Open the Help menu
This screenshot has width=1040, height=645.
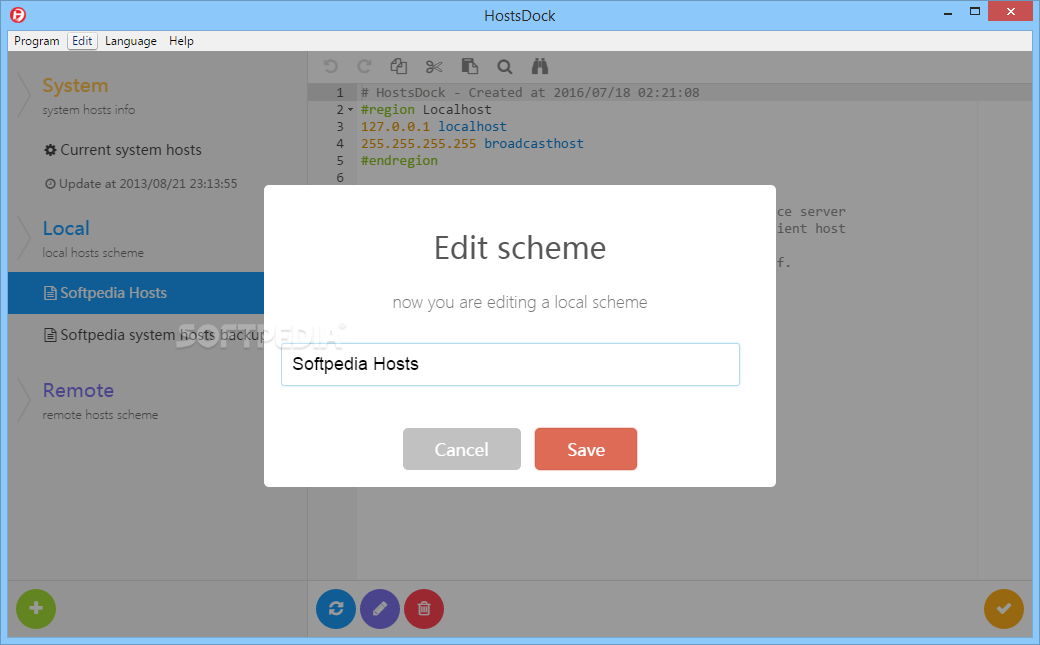181,41
